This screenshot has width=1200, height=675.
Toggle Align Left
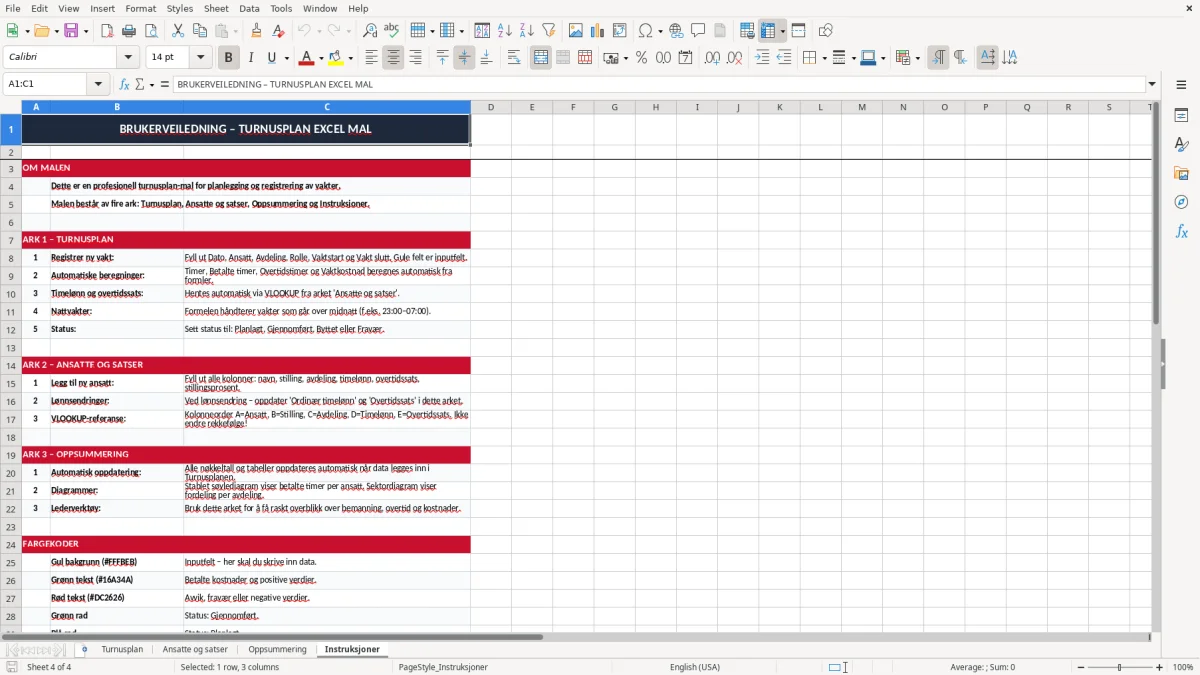[x=371, y=58]
